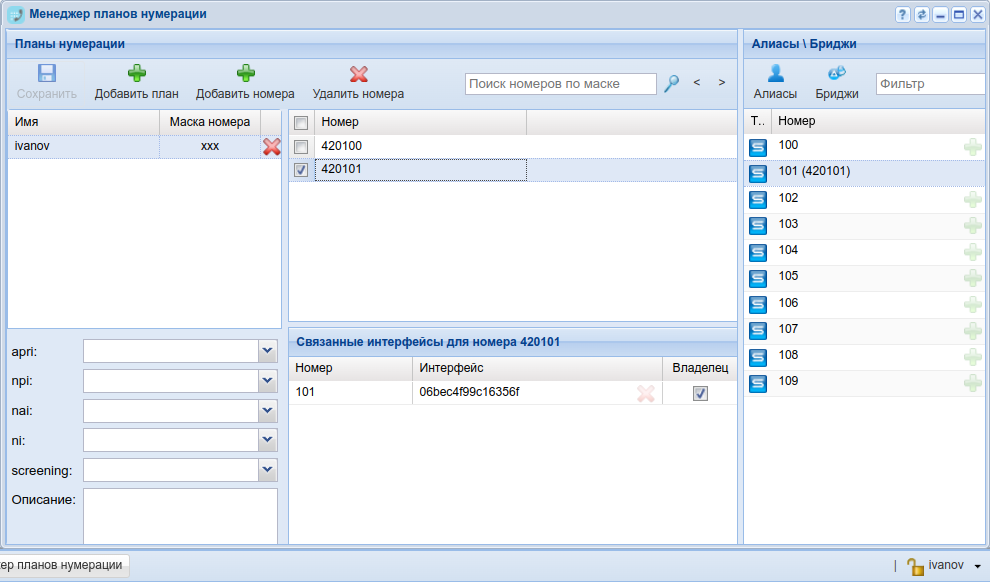Expand the npi dropdown

pos(267,381)
